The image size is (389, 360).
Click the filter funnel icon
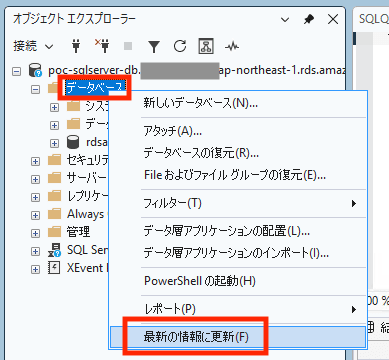(x=154, y=46)
